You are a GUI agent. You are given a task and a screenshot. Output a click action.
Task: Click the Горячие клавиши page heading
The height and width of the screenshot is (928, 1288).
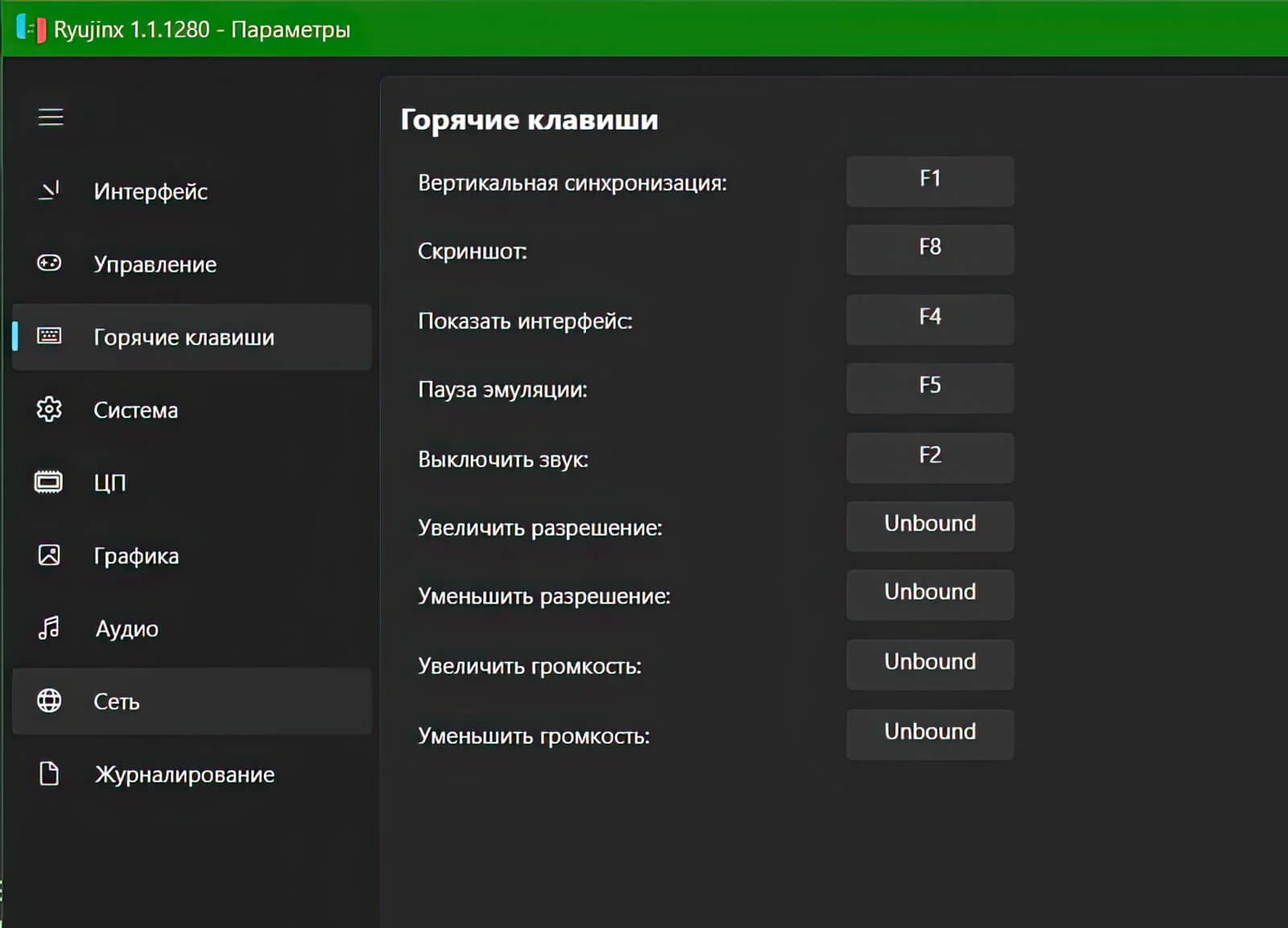(529, 120)
